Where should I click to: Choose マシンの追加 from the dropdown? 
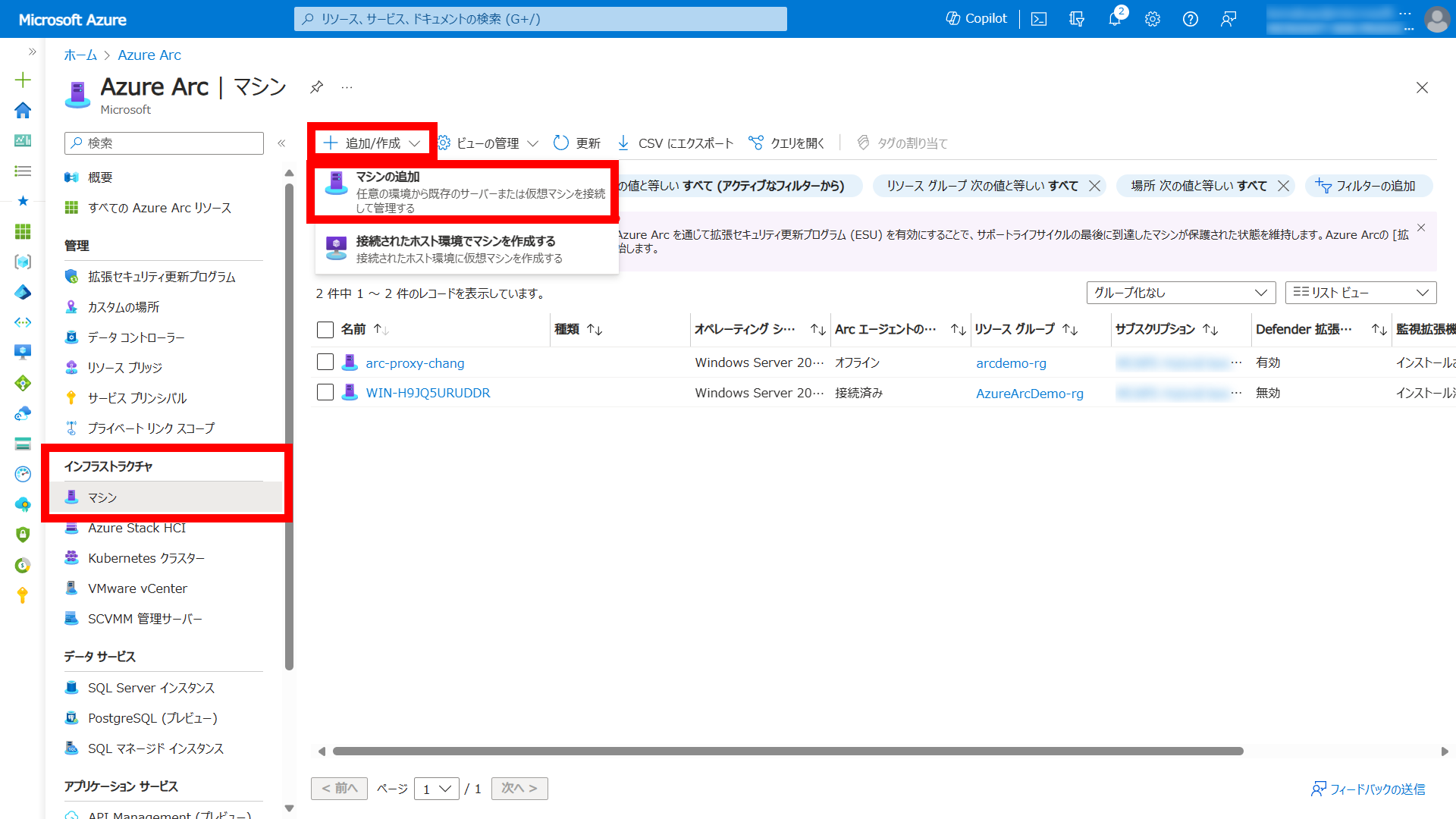coord(464,192)
